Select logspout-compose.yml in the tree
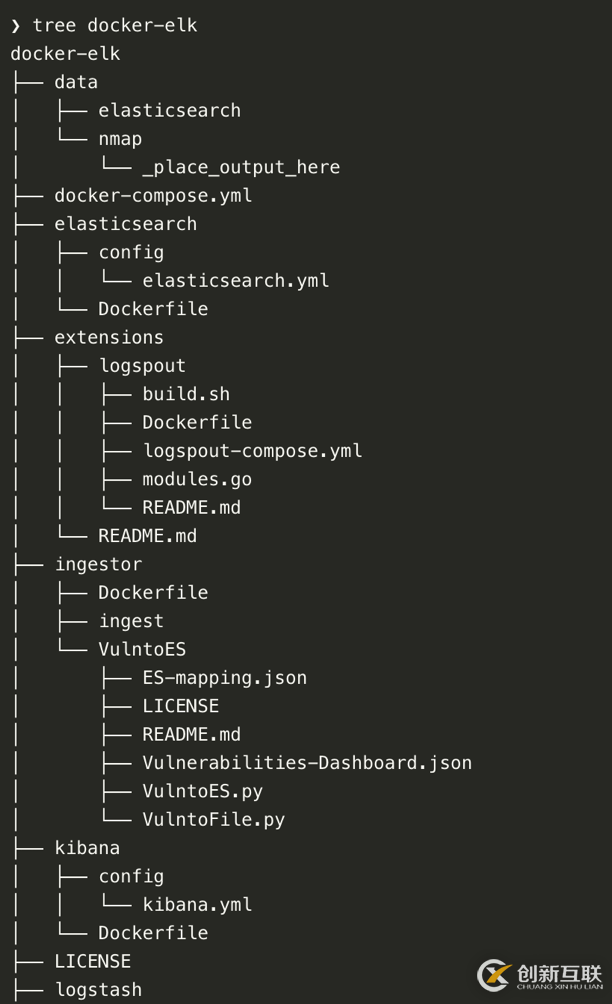The height and width of the screenshot is (1004, 612). (252, 451)
